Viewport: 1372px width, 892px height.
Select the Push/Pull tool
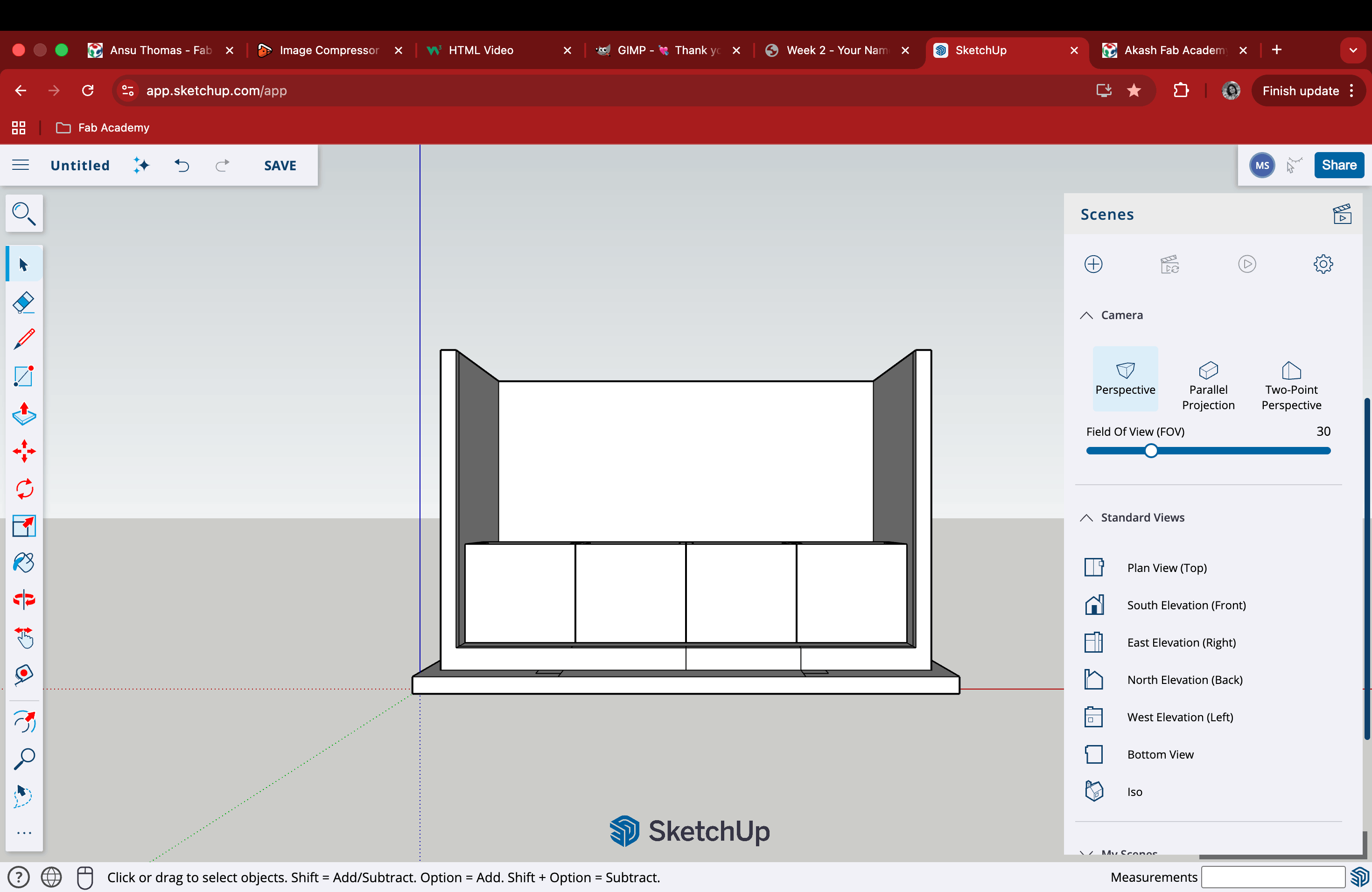tap(24, 414)
